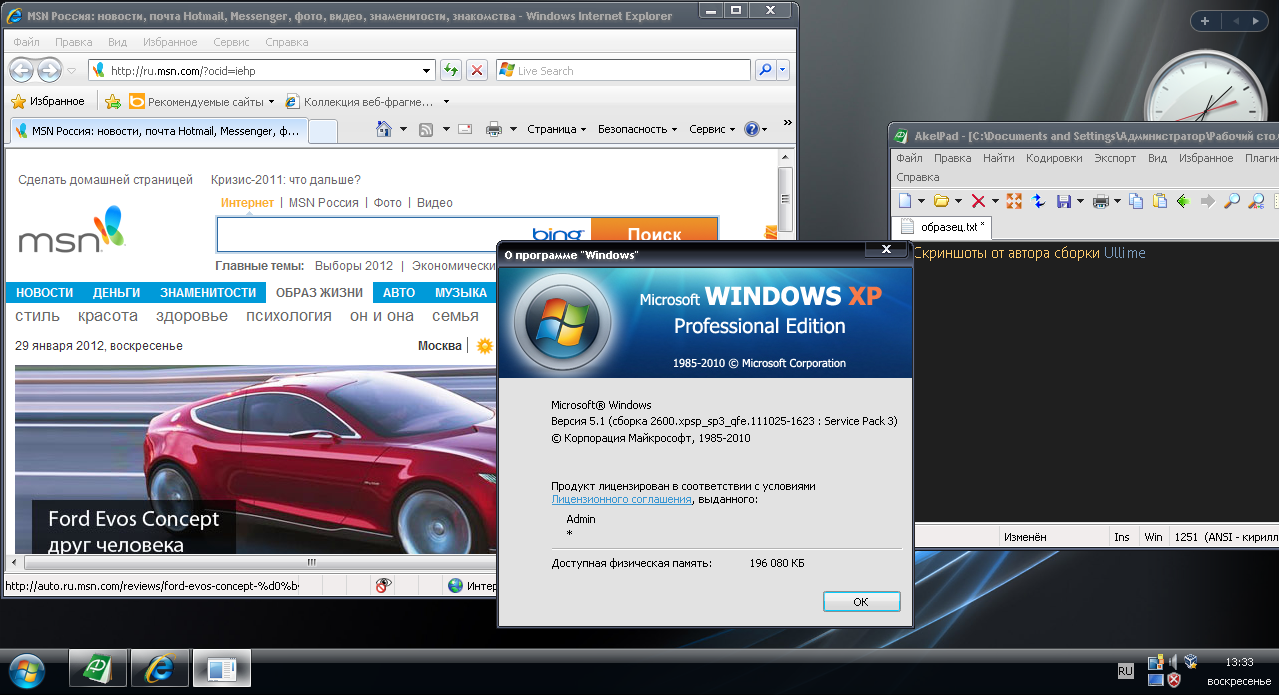Expand the arrow beside AkelPad's Open folder
This screenshot has width=1279, height=695.
(x=957, y=201)
